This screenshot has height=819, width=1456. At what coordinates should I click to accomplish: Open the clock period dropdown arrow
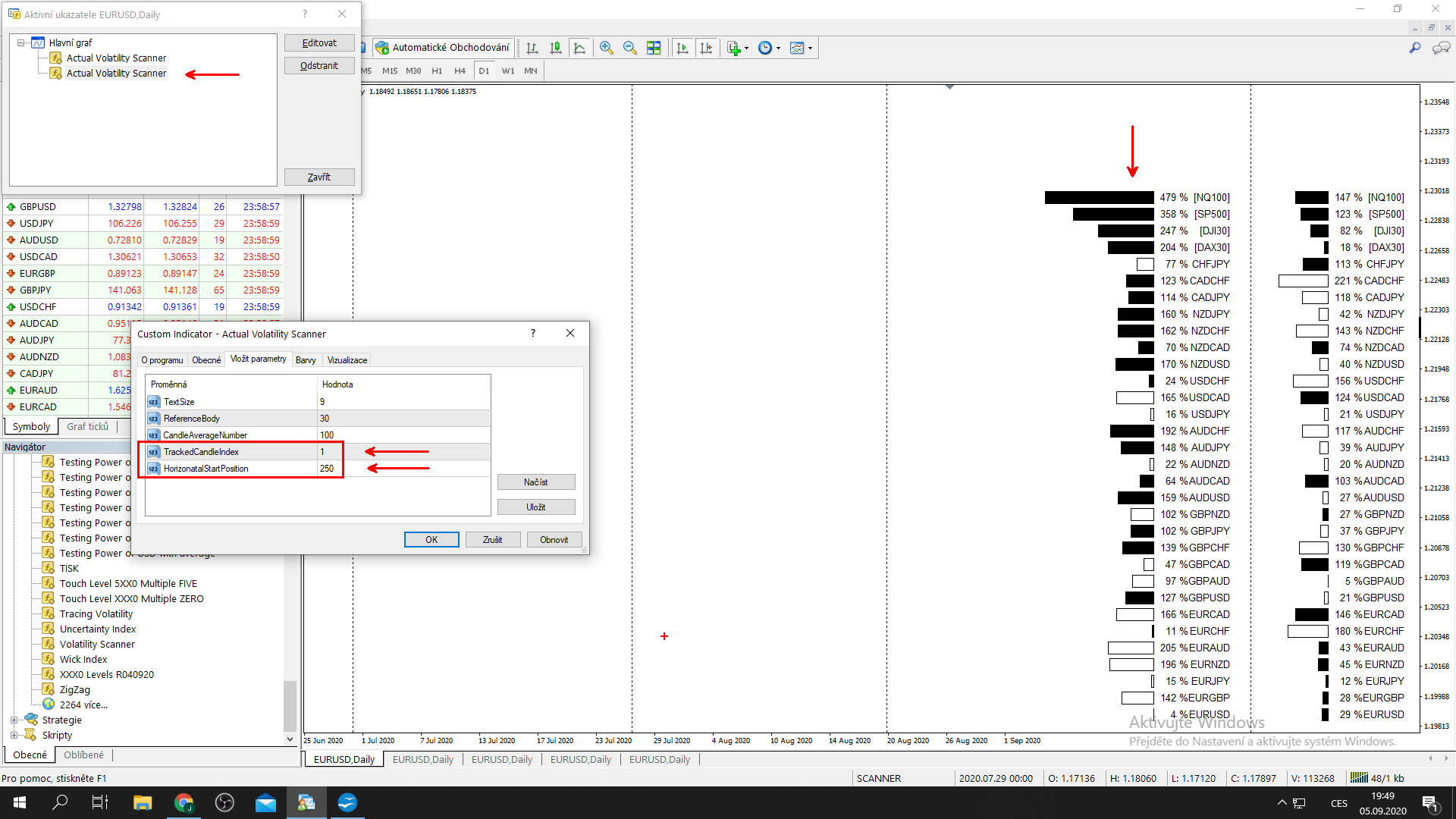coord(780,47)
